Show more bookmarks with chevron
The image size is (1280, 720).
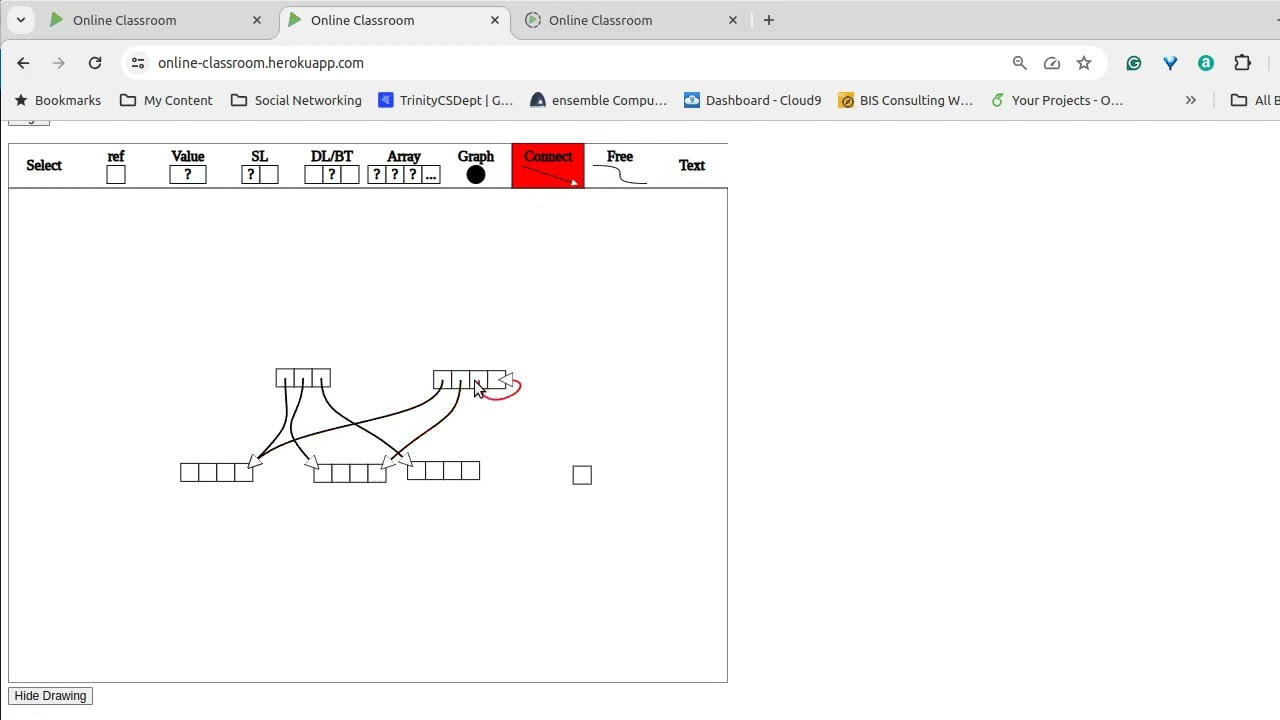[1191, 100]
